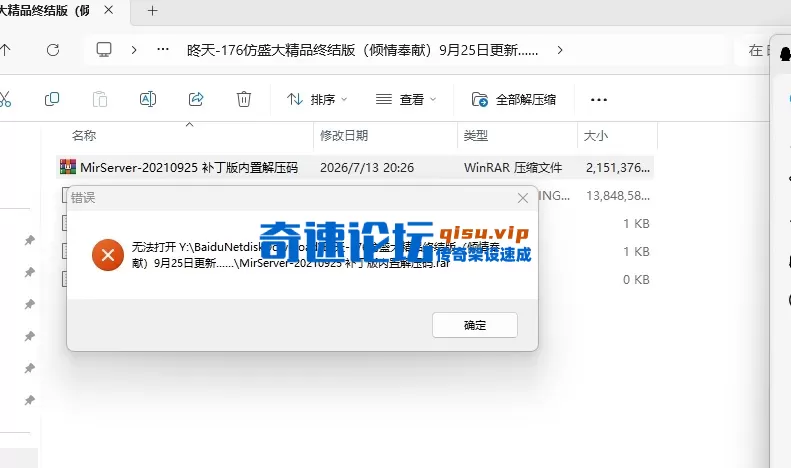The width and height of the screenshot is (791, 468).
Task: Click the address bar ellipsis for hidden folders
Action: pyautogui.click(x=163, y=49)
